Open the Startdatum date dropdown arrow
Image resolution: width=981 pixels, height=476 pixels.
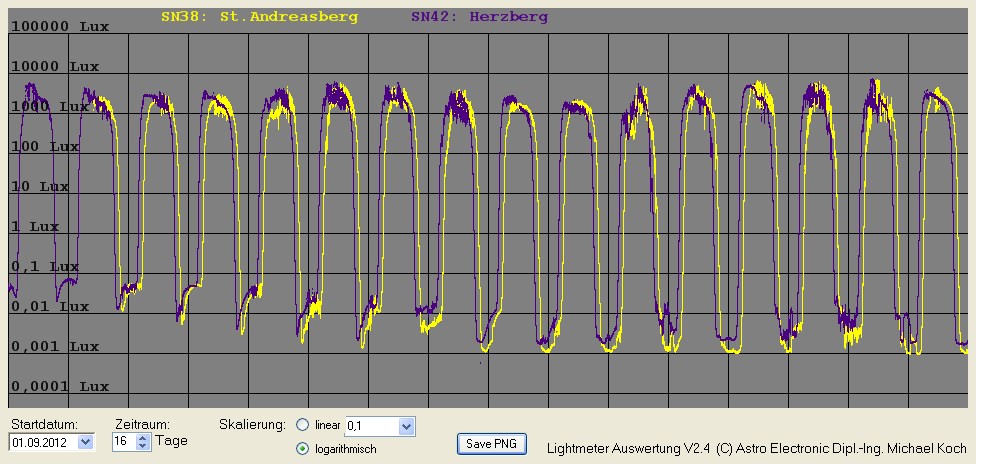86,442
